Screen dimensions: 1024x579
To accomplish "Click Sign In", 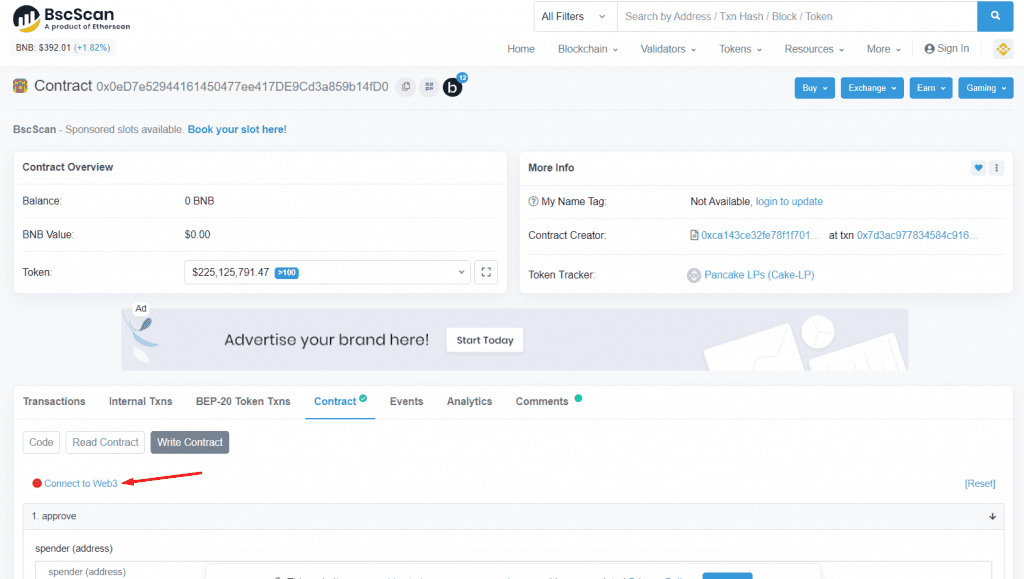I will pyautogui.click(x=947, y=49).
